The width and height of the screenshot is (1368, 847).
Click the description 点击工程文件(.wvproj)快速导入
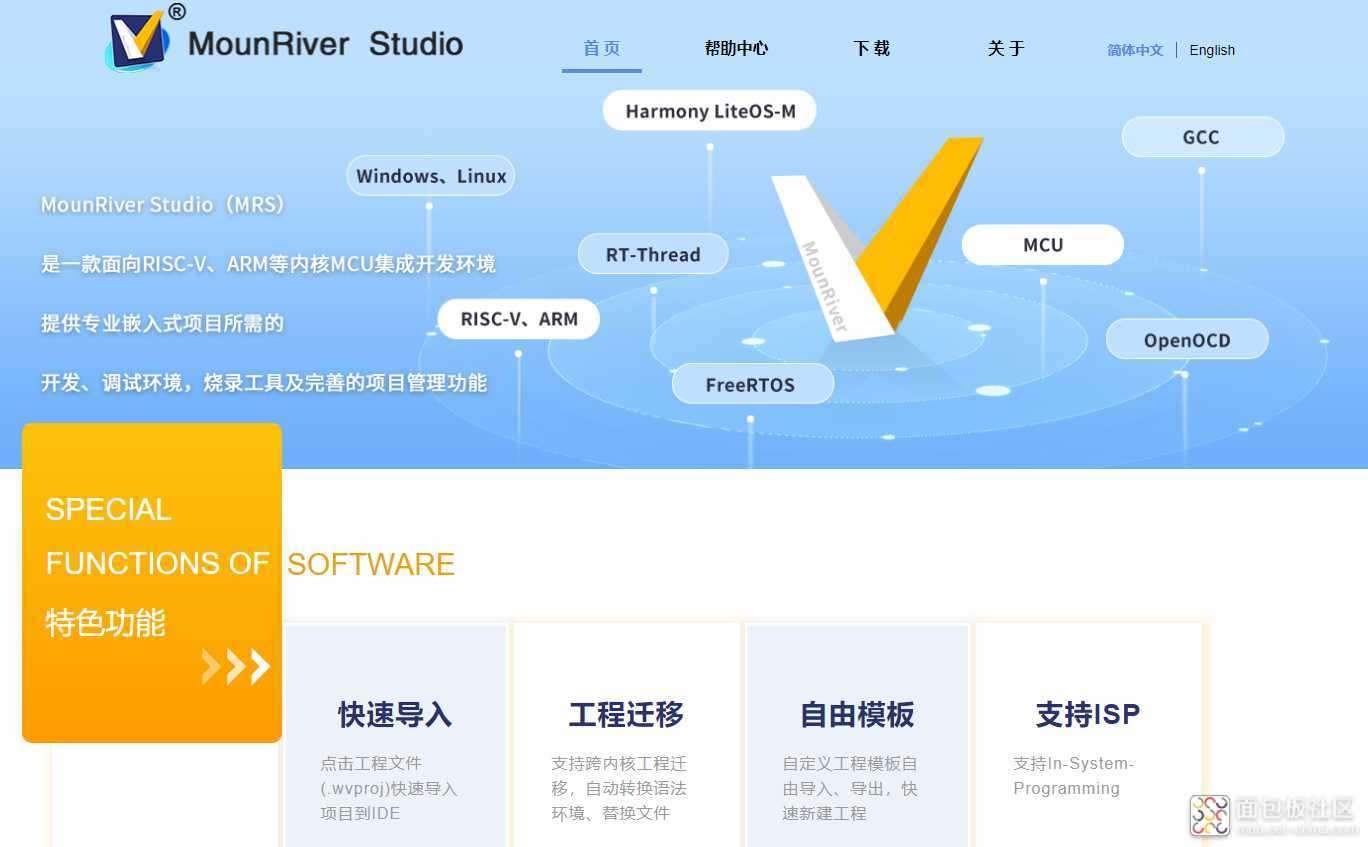pyautogui.click(x=389, y=788)
